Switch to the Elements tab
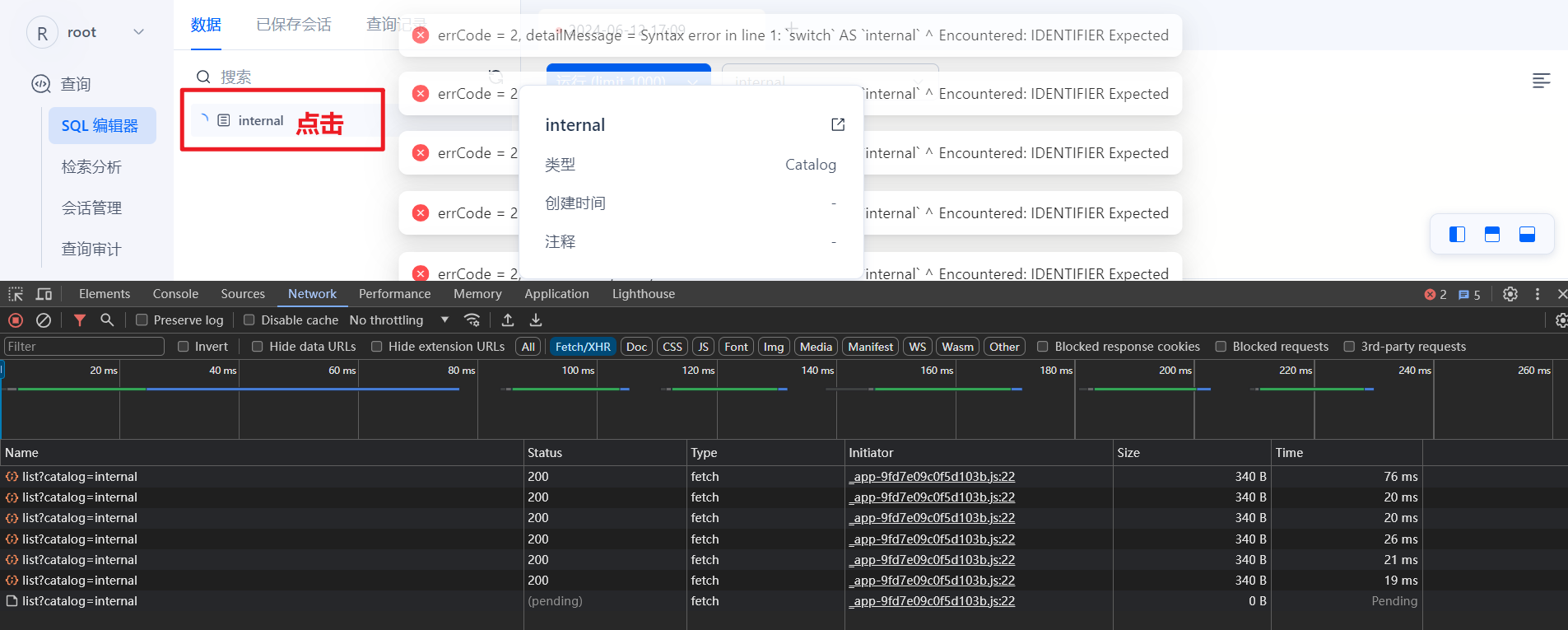1568x630 pixels. point(105,294)
